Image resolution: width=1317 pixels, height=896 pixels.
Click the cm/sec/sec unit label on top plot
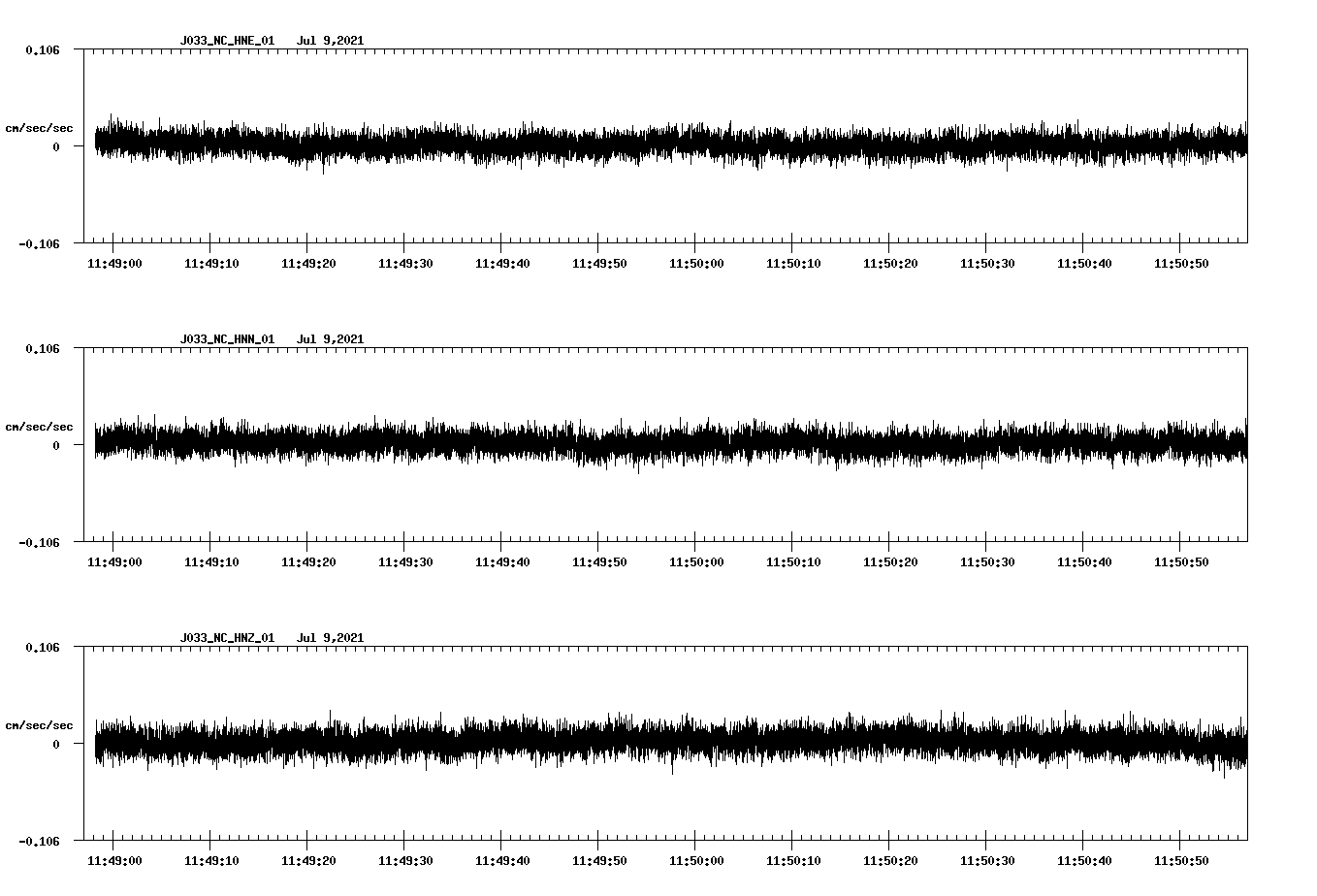coord(40,127)
